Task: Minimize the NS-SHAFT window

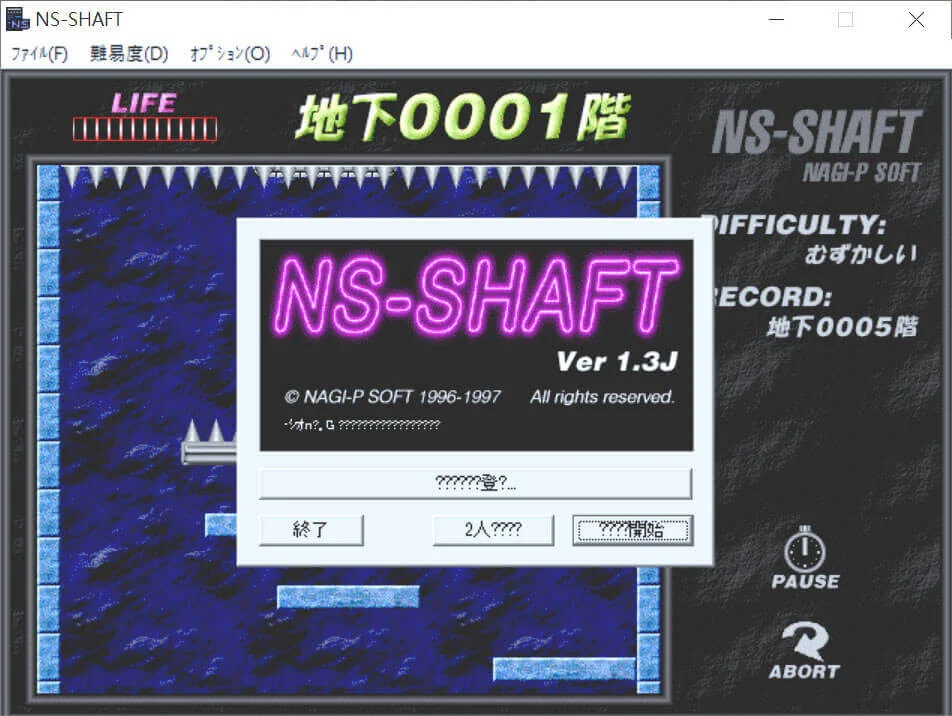Action: tap(776, 19)
